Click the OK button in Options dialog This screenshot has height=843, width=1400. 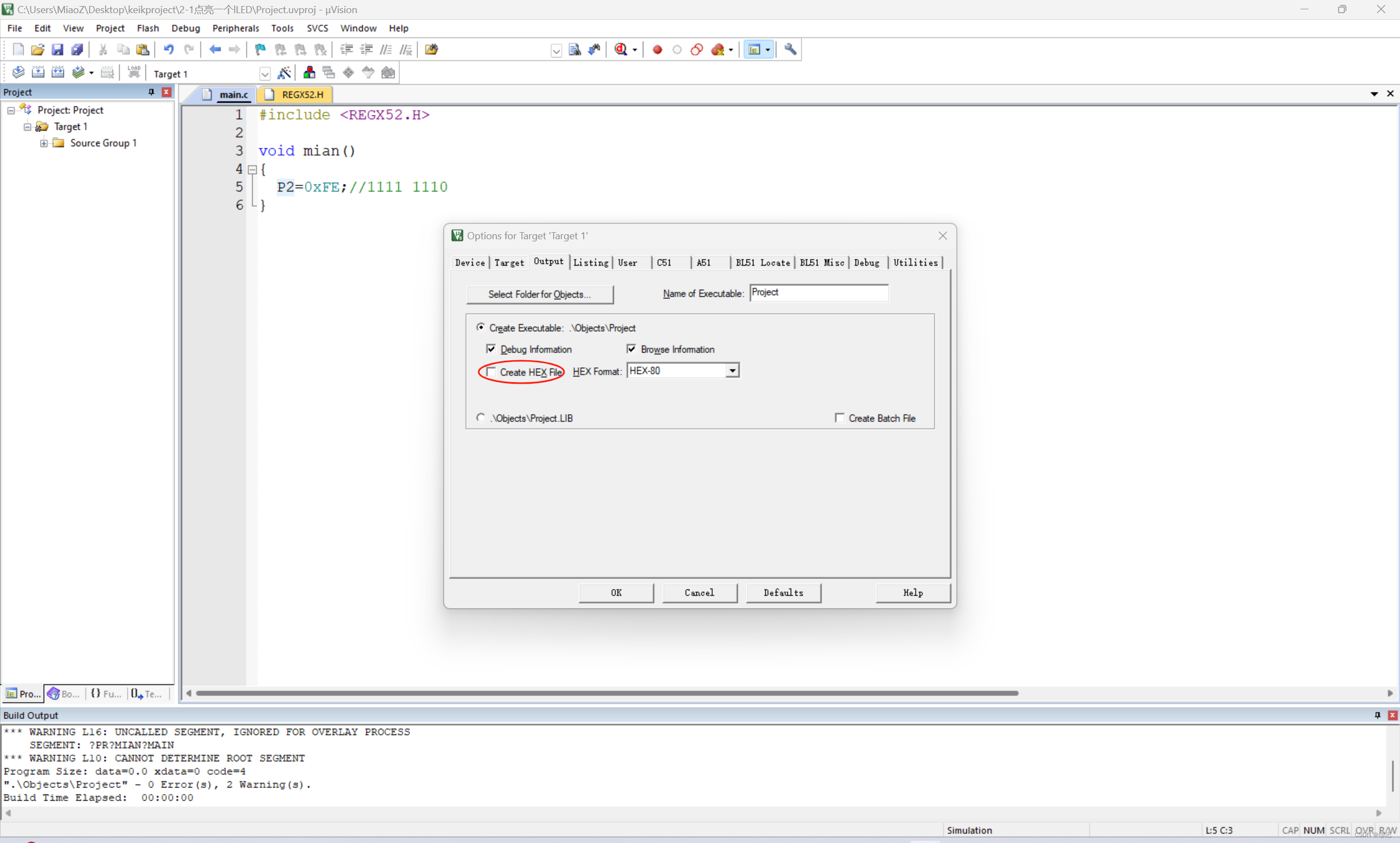616,592
